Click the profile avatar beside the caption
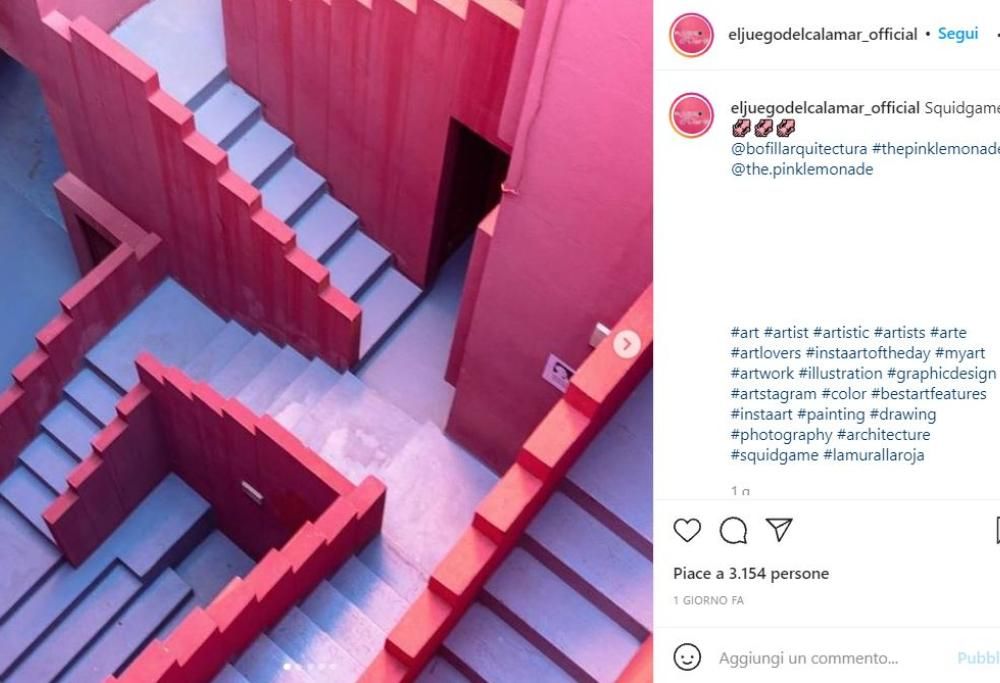Image resolution: width=1000 pixels, height=683 pixels. (691, 115)
